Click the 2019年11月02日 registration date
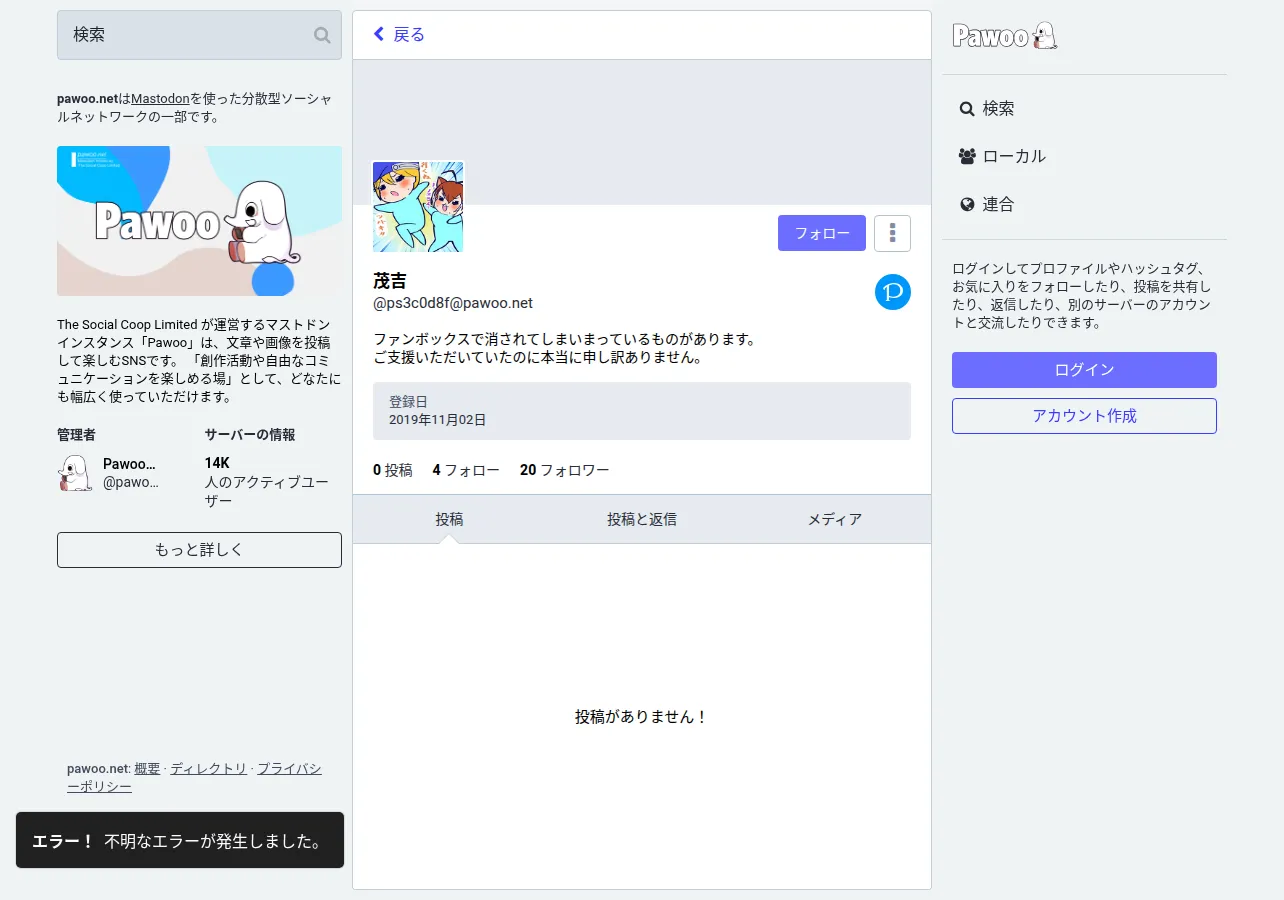This screenshot has height=900, width=1284. click(x=437, y=420)
